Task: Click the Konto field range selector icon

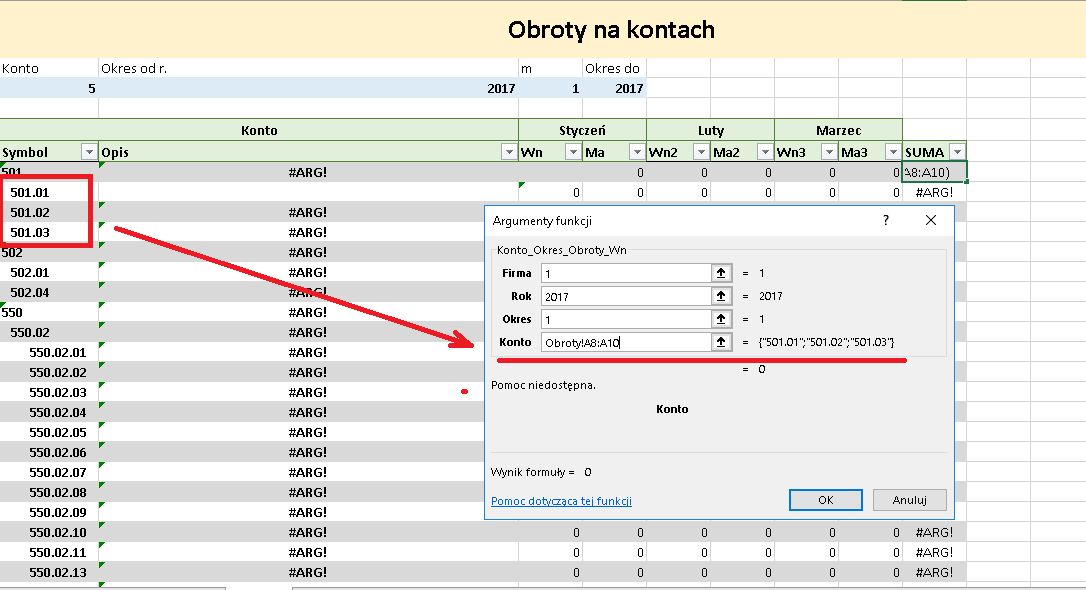Action: (x=721, y=341)
